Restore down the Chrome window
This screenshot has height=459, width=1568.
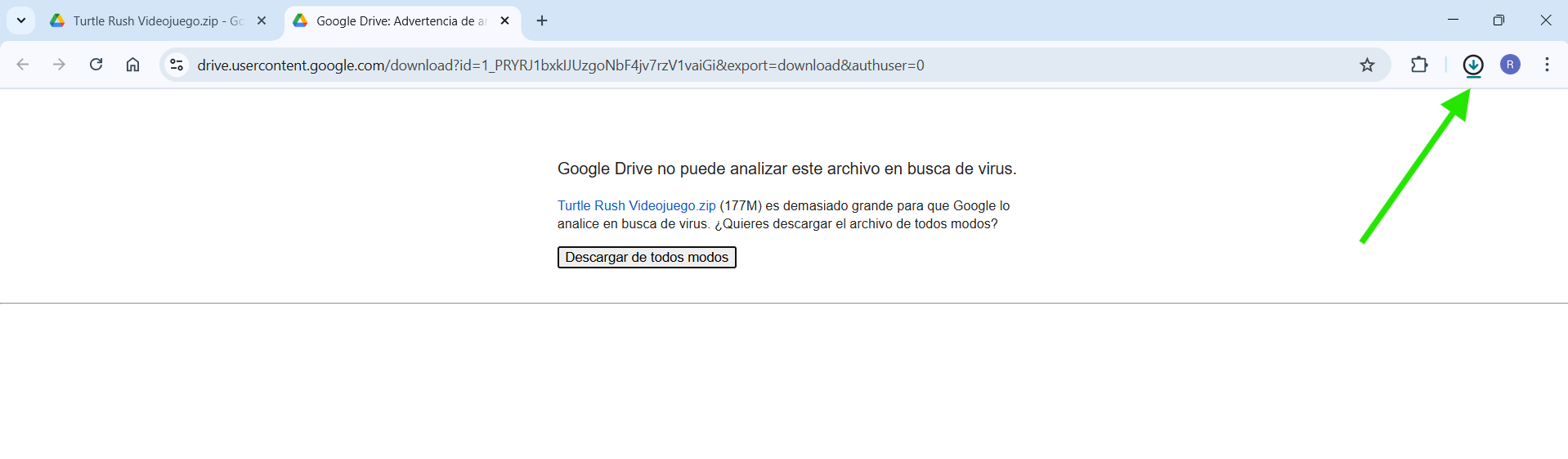pos(1499,20)
